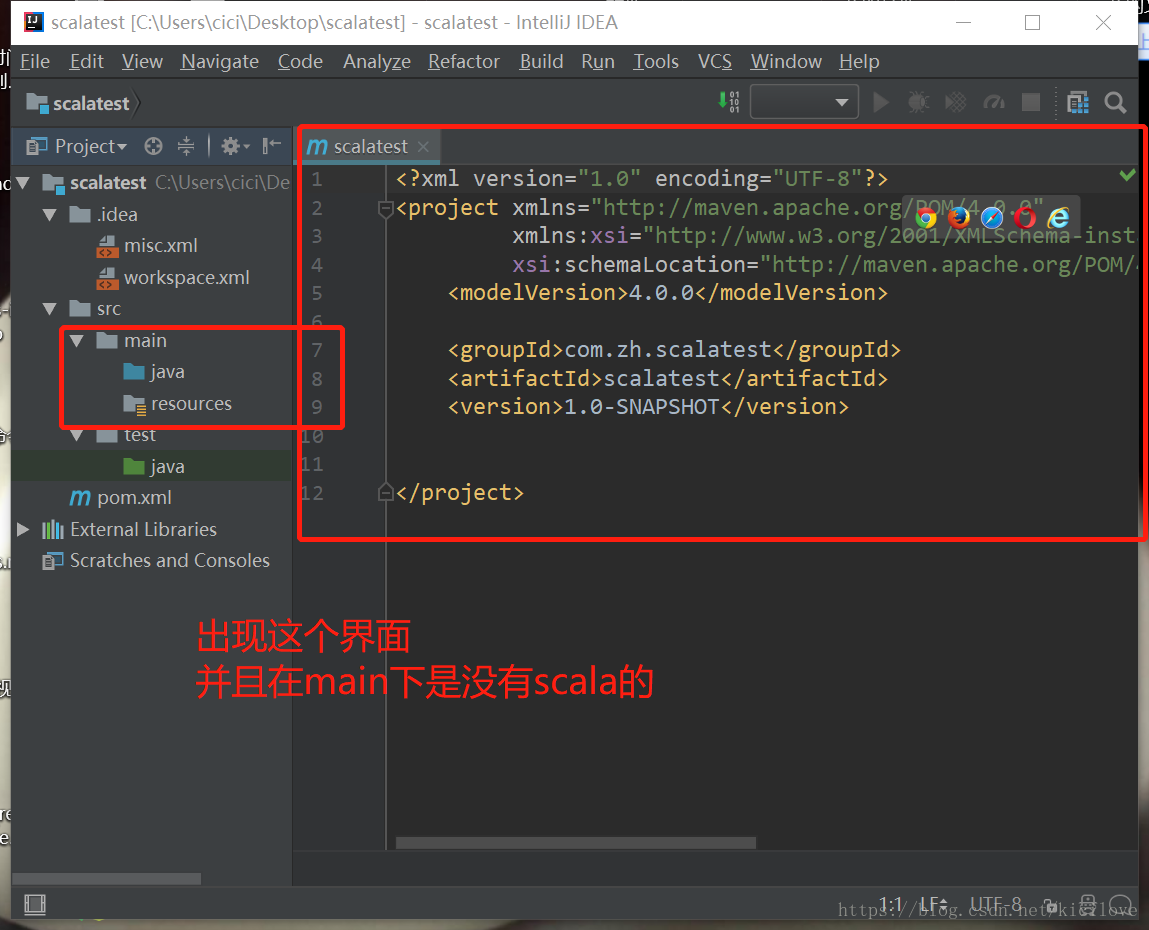Click Scroll from Source target icon
The height and width of the screenshot is (930, 1149).
[153, 147]
